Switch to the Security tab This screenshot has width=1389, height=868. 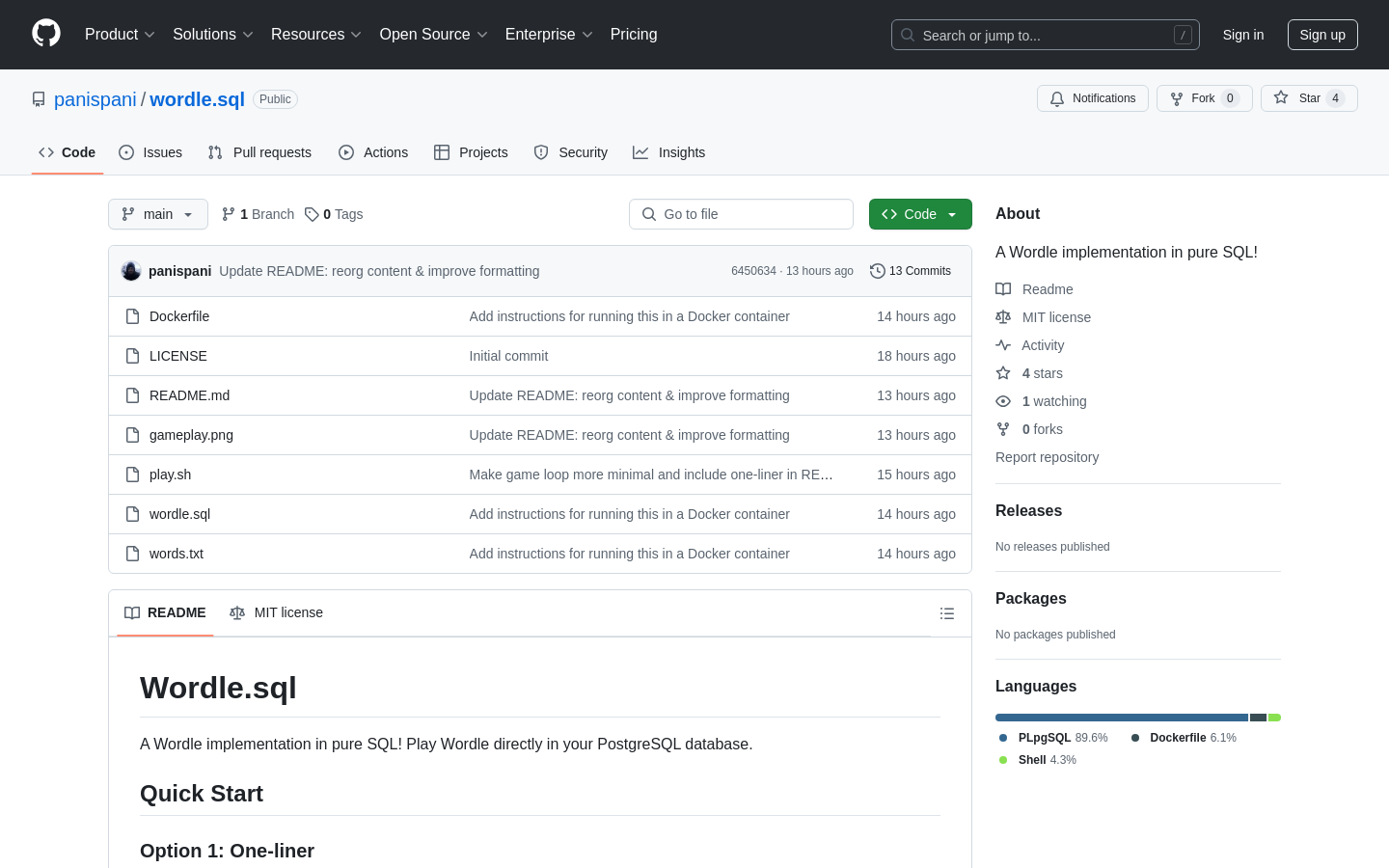(571, 152)
